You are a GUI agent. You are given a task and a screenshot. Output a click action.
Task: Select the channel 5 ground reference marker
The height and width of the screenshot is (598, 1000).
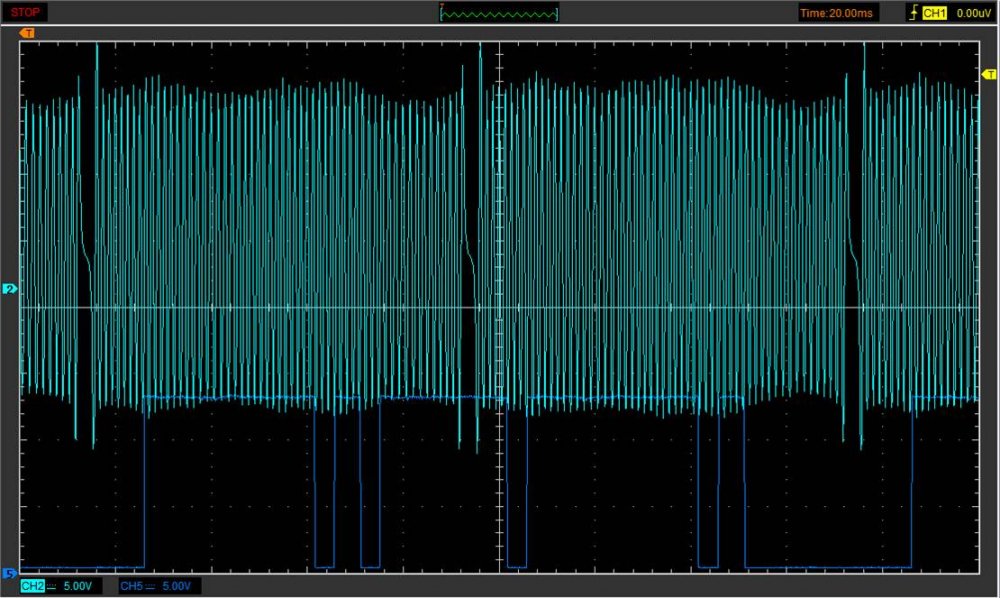pos(10,573)
